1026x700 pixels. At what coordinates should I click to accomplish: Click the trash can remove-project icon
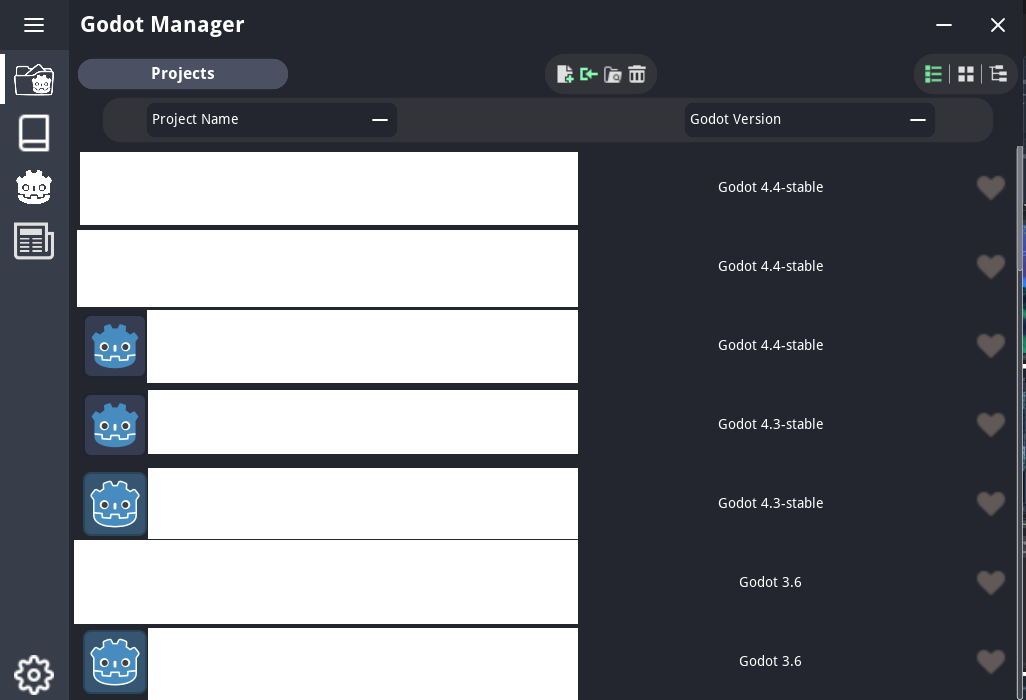(x=637, y=74)
